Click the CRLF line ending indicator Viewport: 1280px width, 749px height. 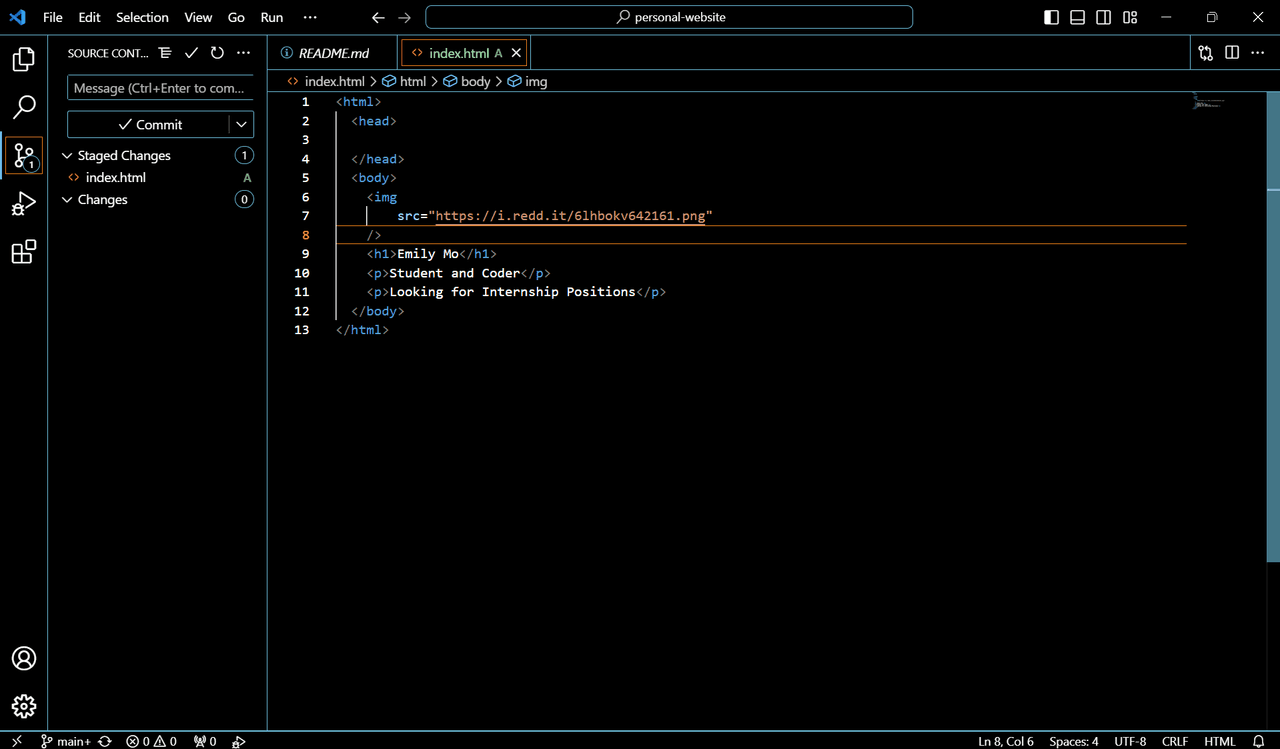click(1174, 741)
